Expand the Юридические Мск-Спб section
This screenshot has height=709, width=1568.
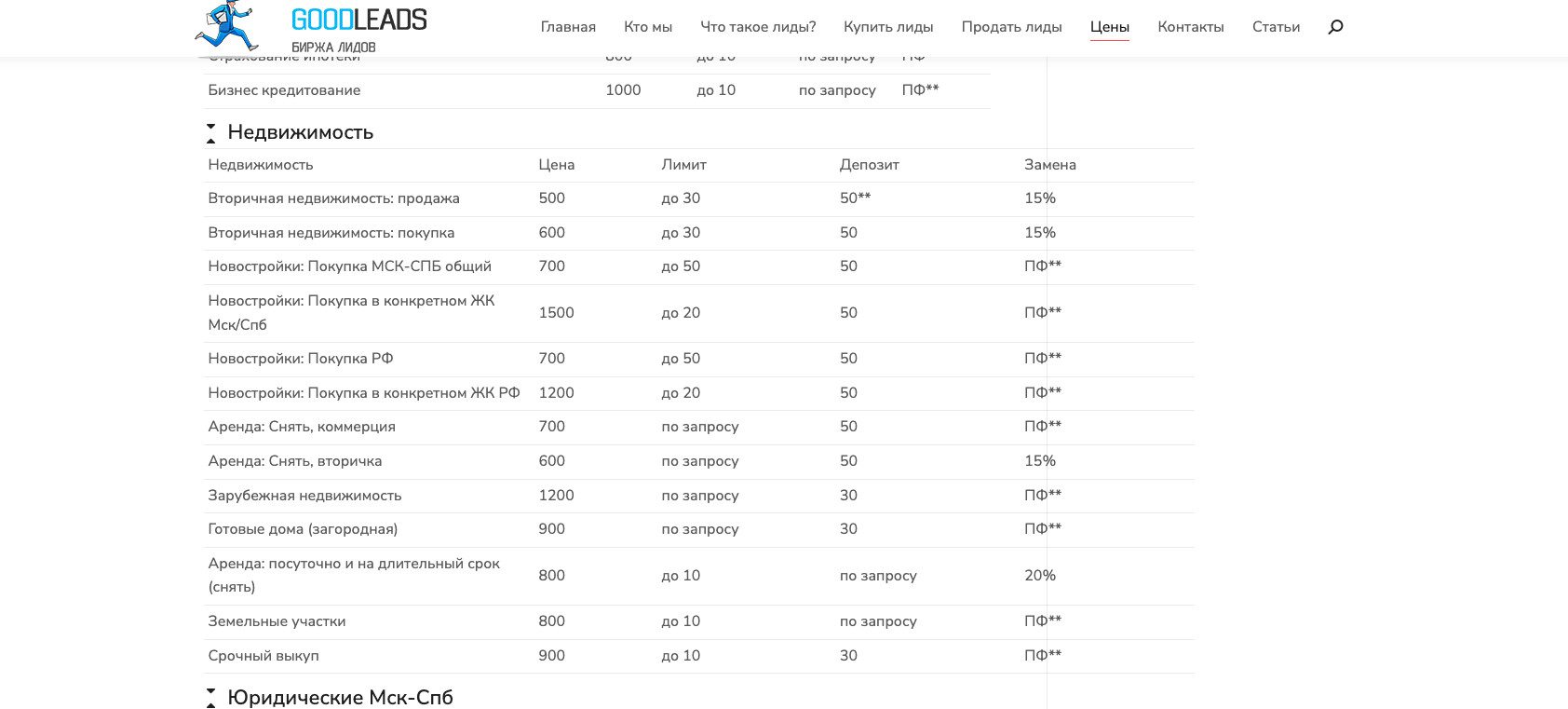pyautogui.click(x=211, y=698)
